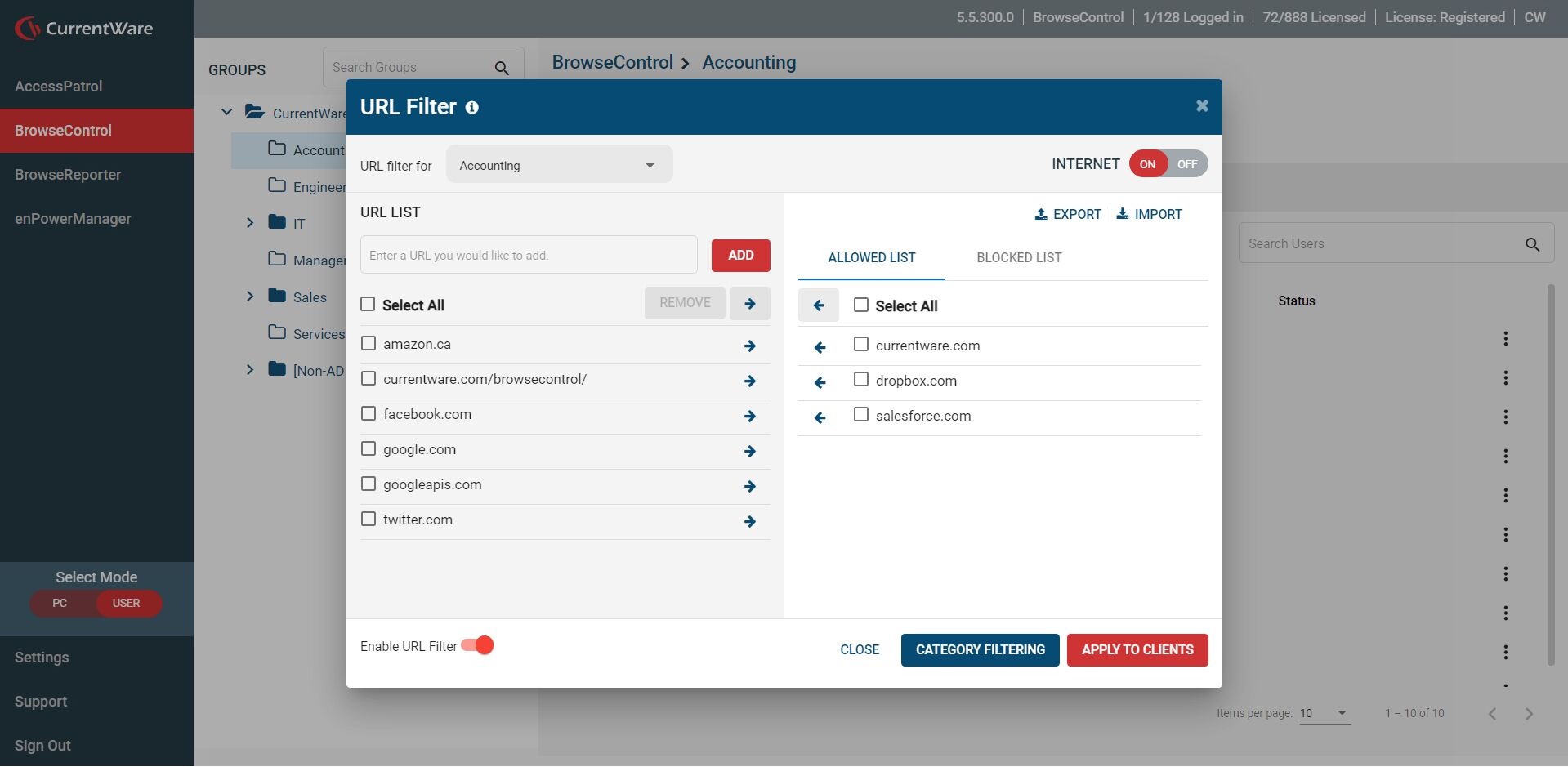1568x767 pixels.
Task: Click the right arrow next to facebook.com
Action: 749,417
